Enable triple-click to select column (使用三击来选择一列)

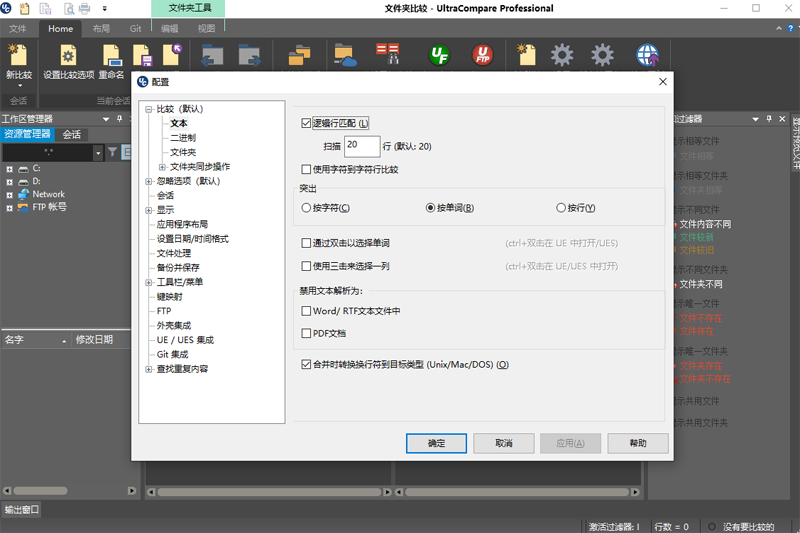306,266
